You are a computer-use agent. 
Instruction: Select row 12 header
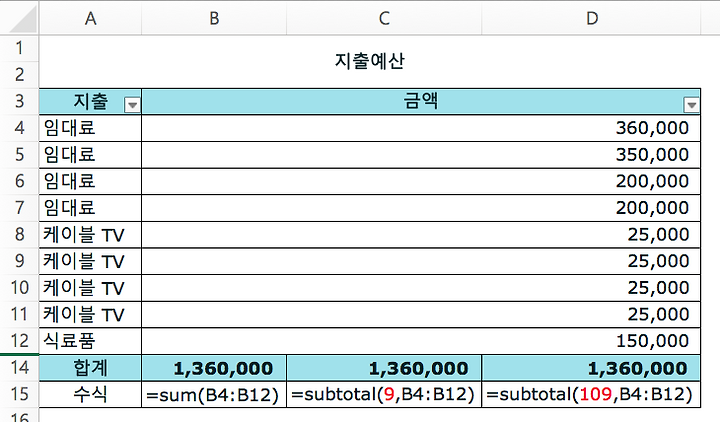click(19, 341)
